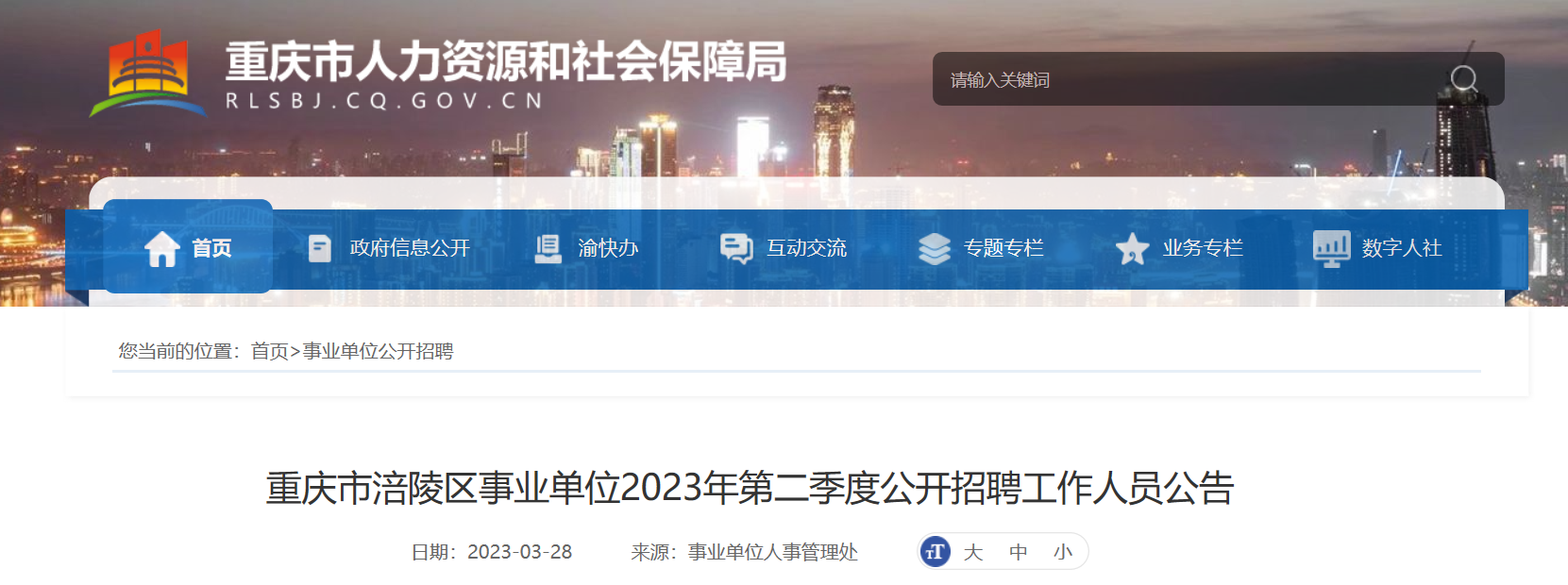Open the 政府信息公开 menu item
This screenshot has width=1568, height=585.
(410, 248)
